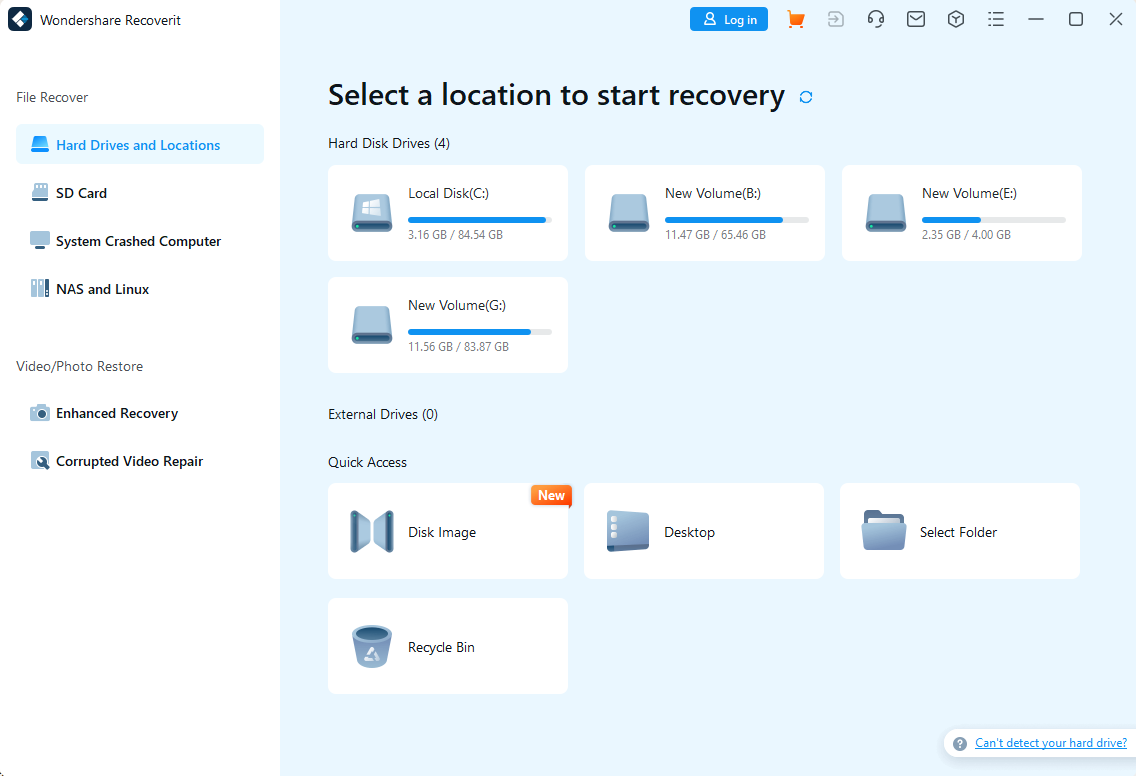Select the New Volume(E:) label
This screenshot has width=1136, height=776.
[969, 193]
